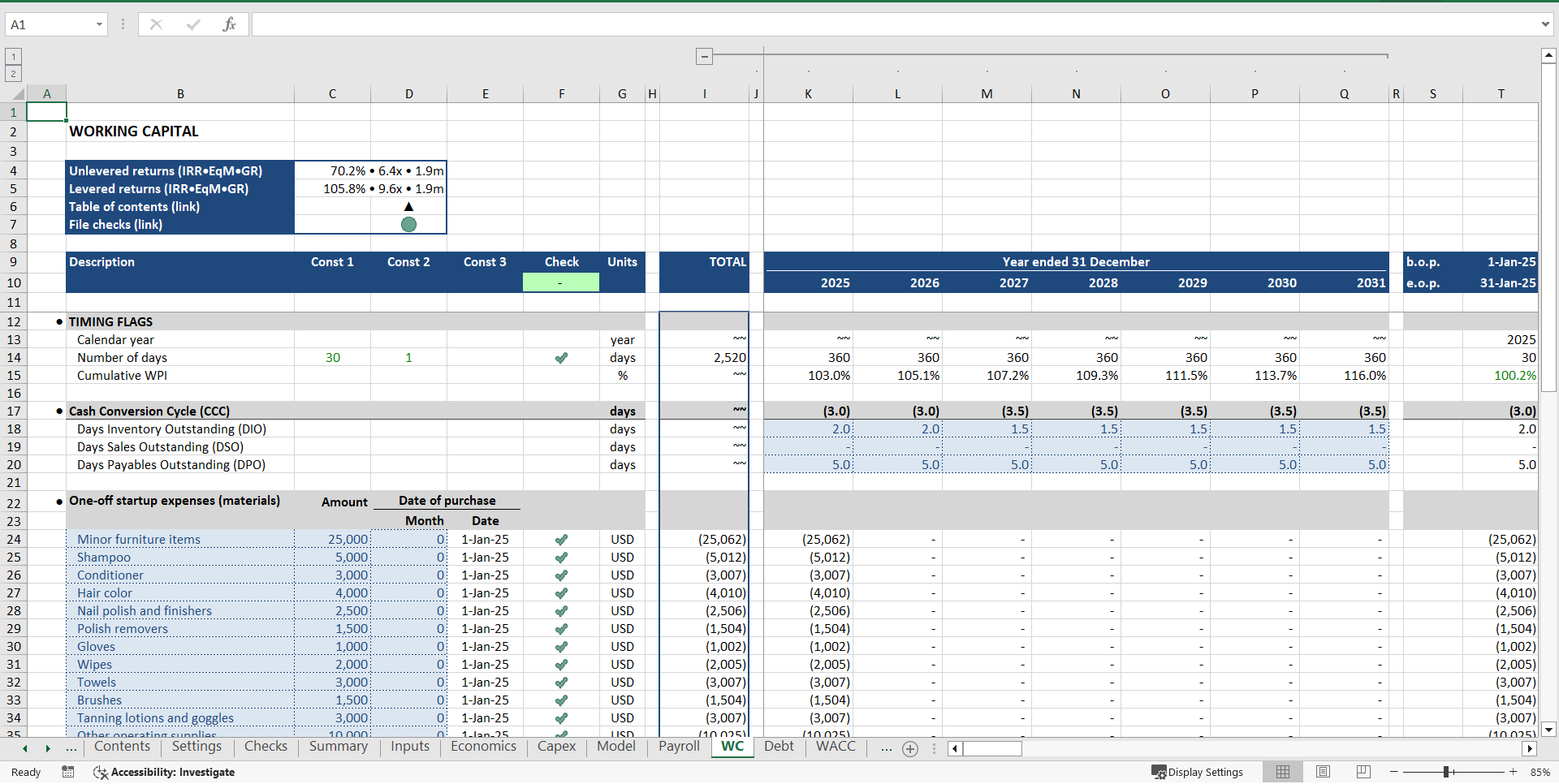Expand the formula bar with chevron
This screenshot has width=1559, height=784.
click(x=1544, y=24)
